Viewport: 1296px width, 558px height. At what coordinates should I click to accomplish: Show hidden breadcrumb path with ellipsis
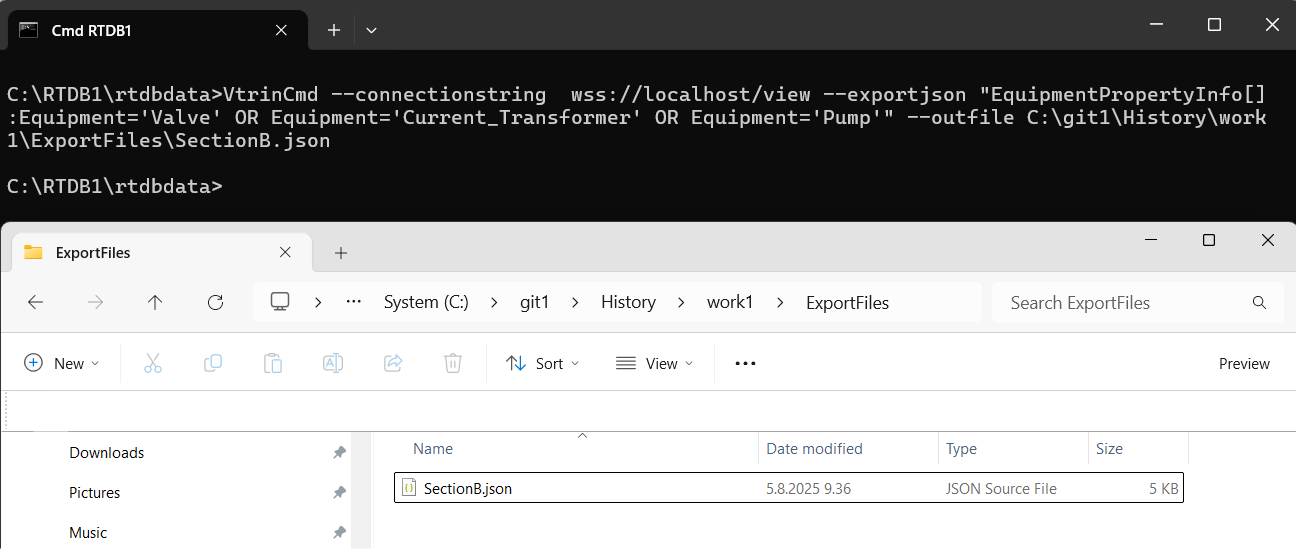pos(353,302)
